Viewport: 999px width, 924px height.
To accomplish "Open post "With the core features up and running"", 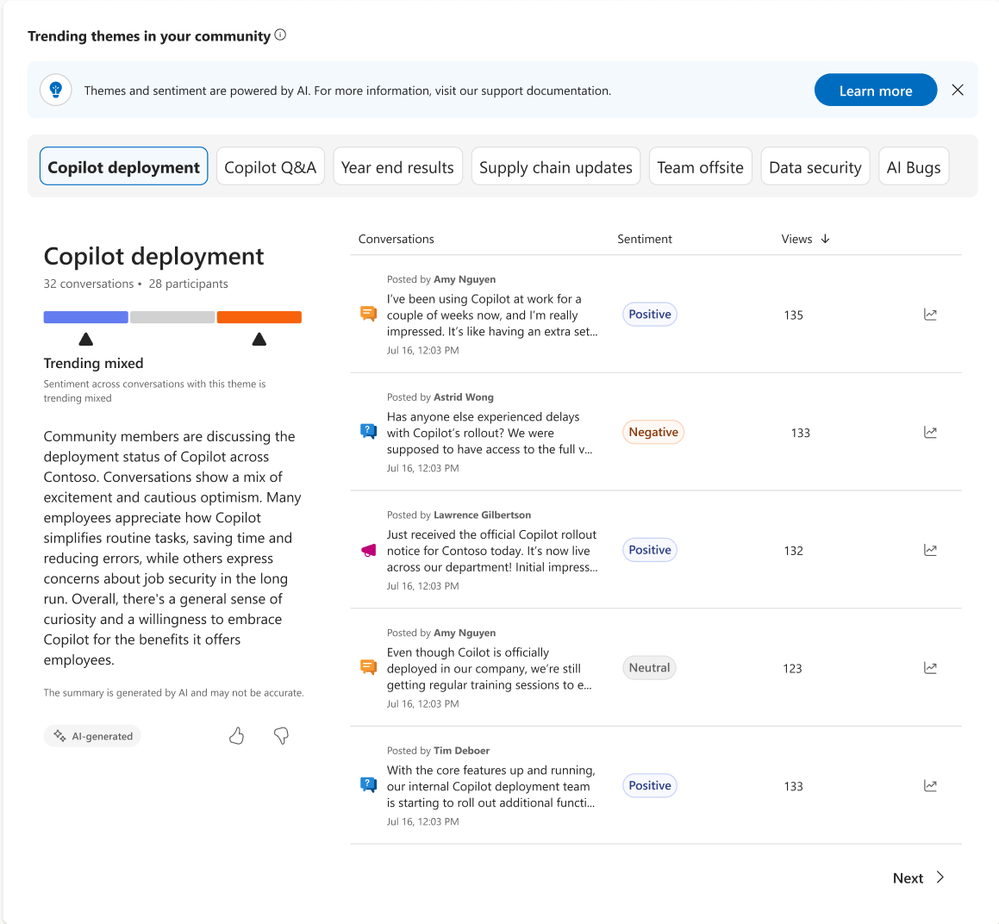I will pos(491,786).
